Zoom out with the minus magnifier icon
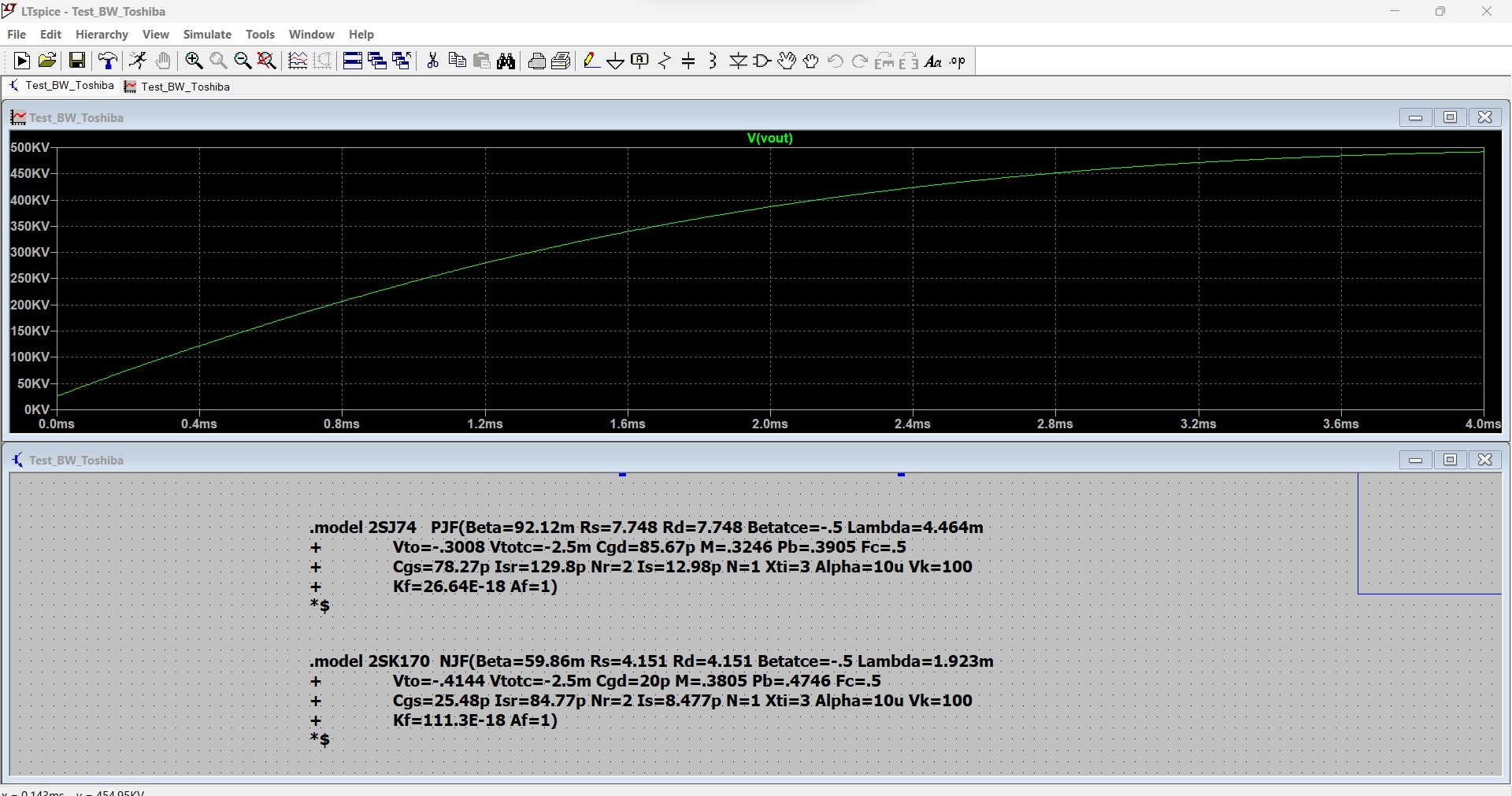1512x796 pixels. pyautogui.click(x=243, y=61)
